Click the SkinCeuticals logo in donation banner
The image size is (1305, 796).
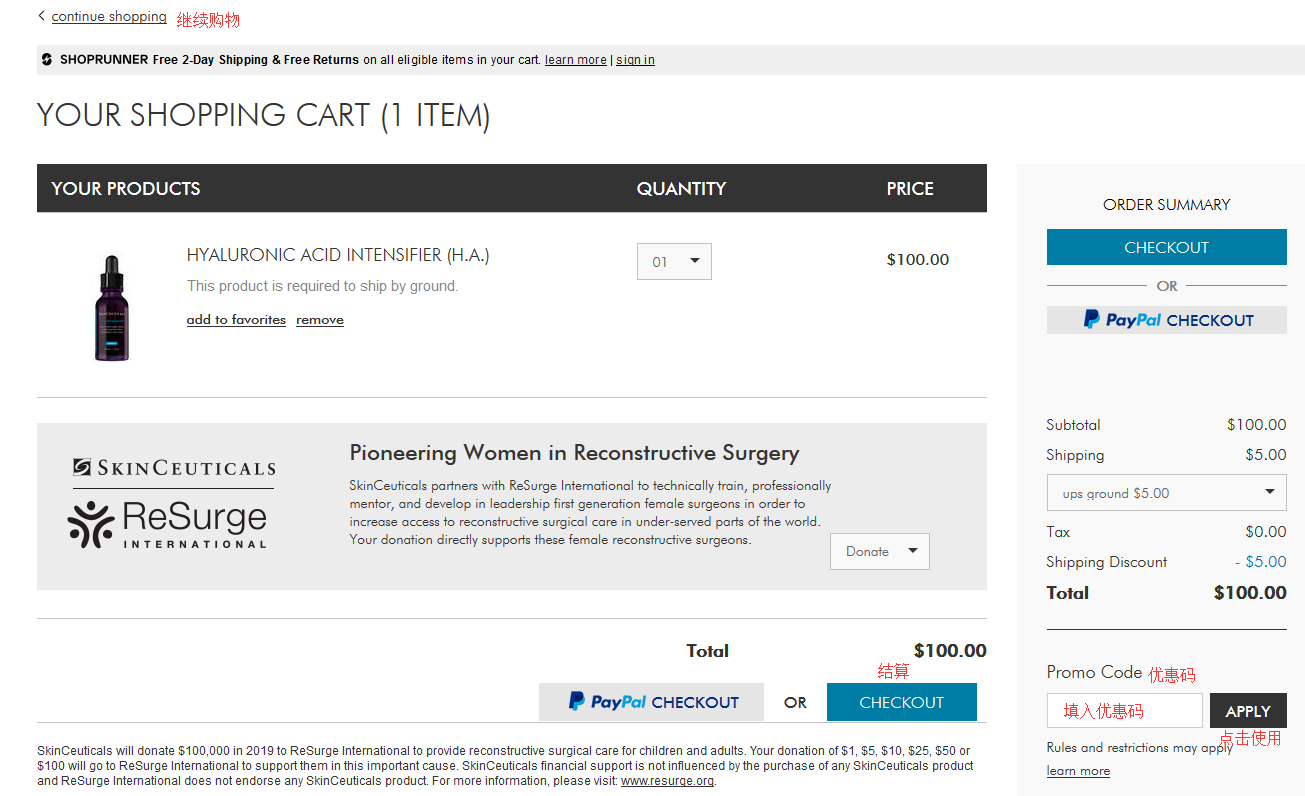point(174,468)
